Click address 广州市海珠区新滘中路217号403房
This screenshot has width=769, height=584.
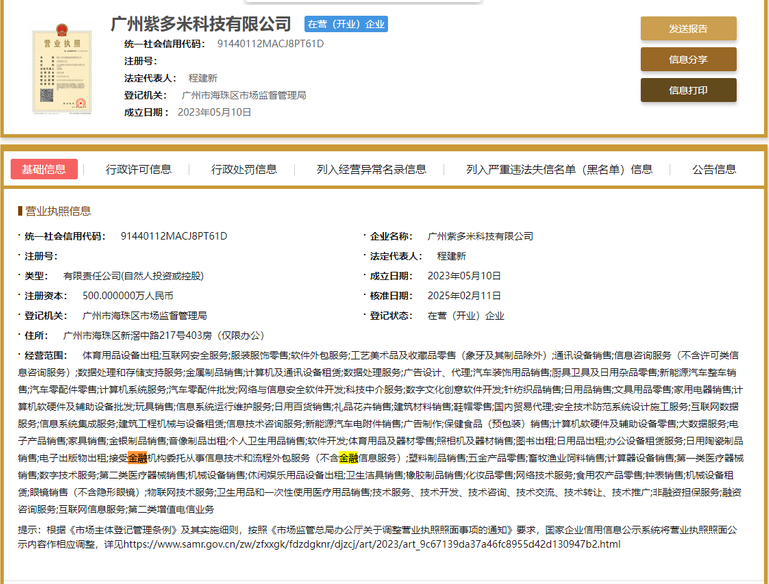click(137, 335)
